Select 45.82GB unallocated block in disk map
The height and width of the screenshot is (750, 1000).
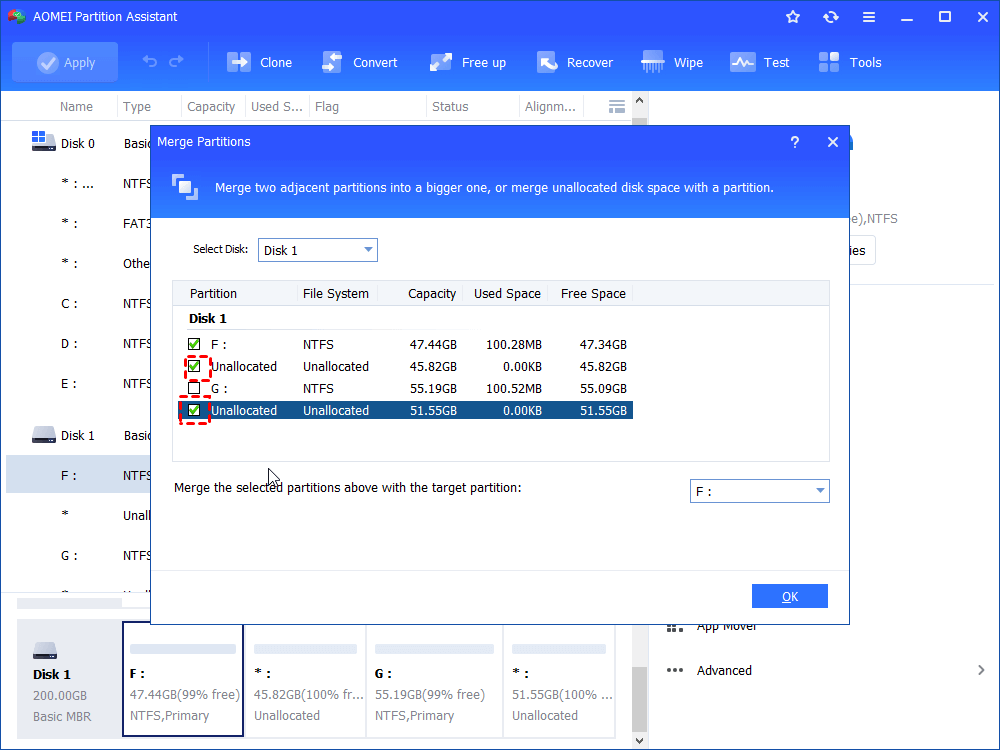[x=306, y=680]
